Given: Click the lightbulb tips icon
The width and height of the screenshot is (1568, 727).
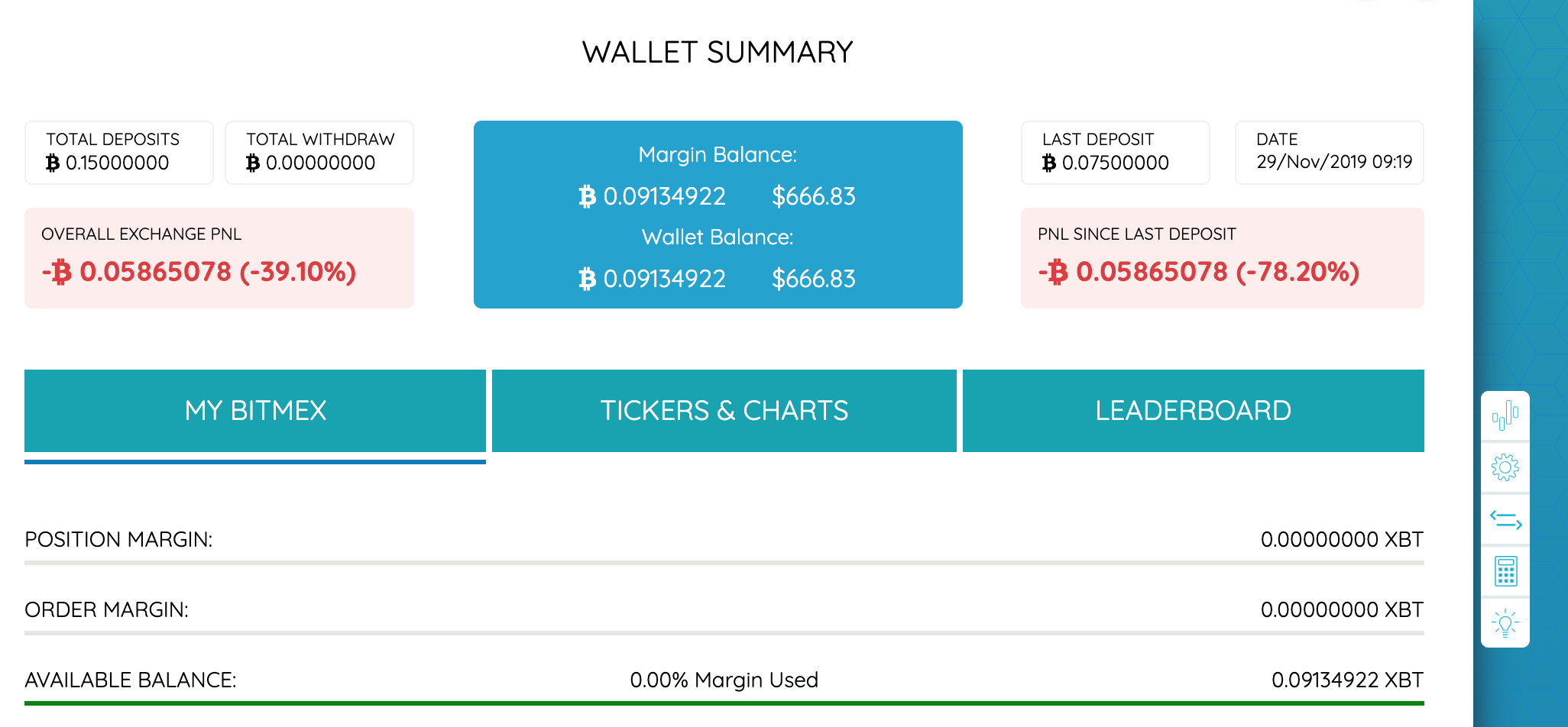Looking at the screenshot, I should click(1505, 623).
